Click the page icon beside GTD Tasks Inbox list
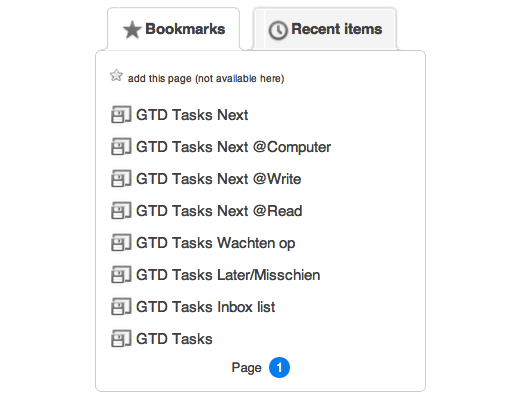The image size is (518, 399). [x=121, y=307]
